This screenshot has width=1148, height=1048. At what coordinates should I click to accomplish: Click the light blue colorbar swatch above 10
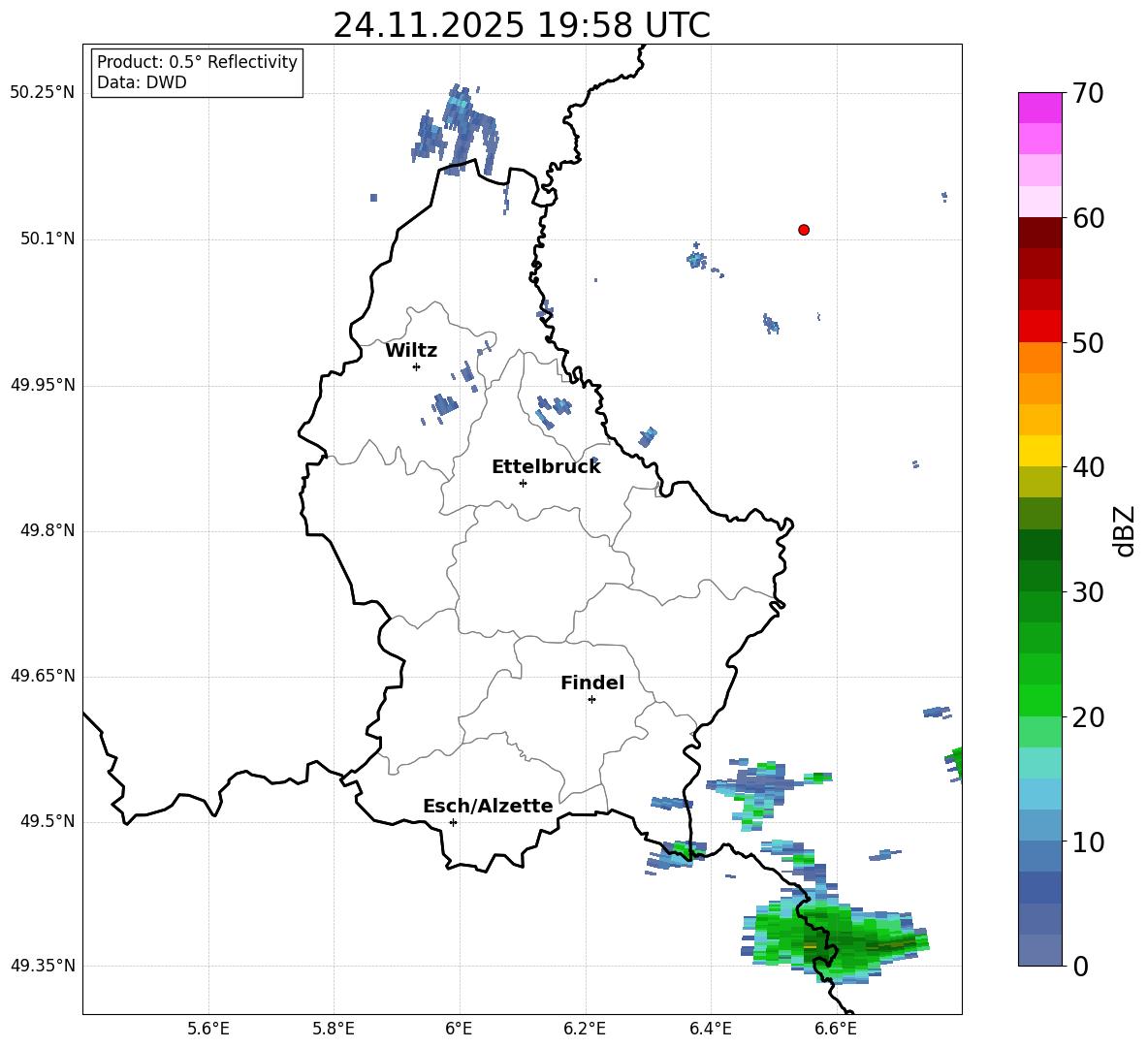pos(1039,826)
